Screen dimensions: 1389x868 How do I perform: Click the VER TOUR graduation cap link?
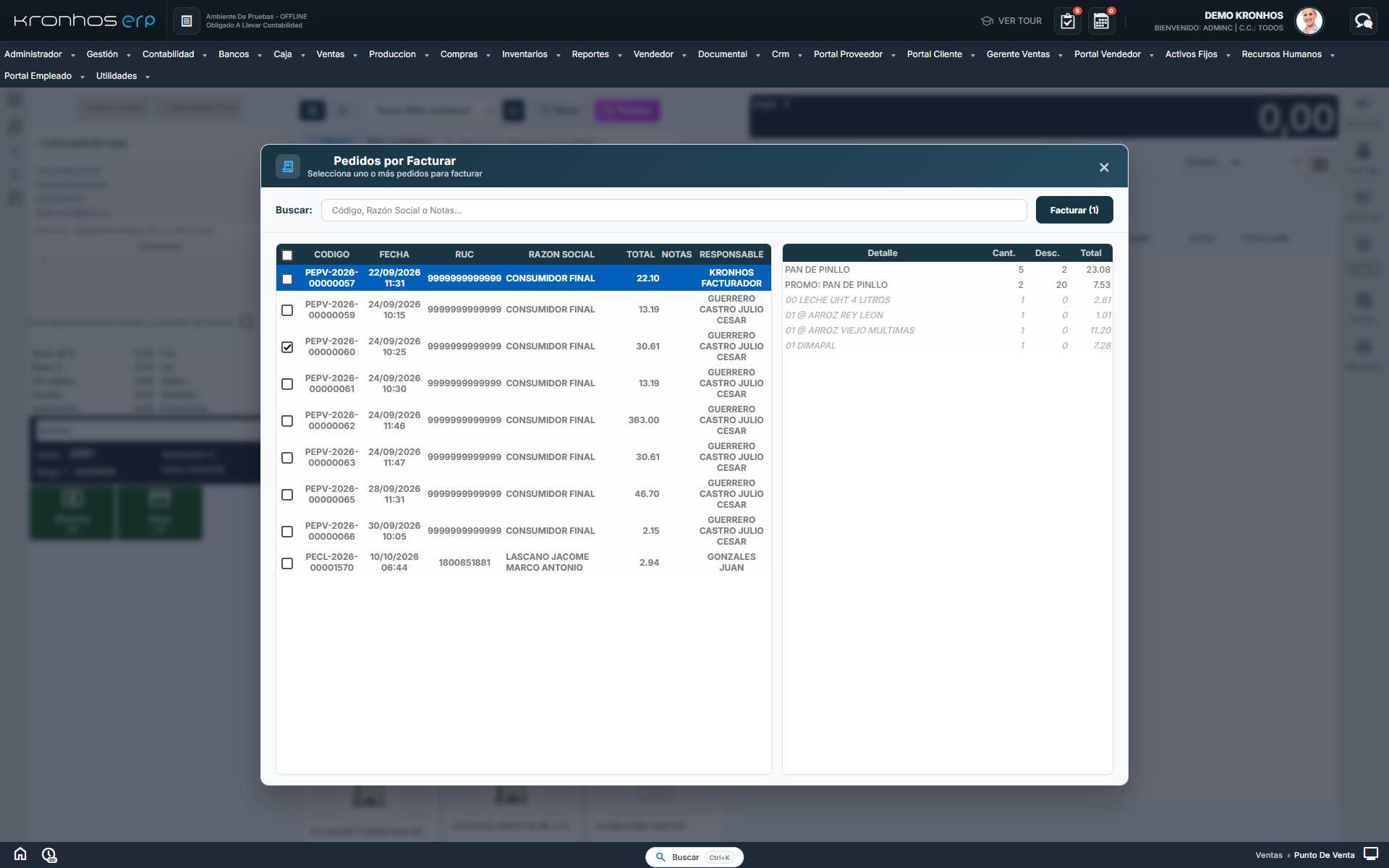tap(1011, 21)
